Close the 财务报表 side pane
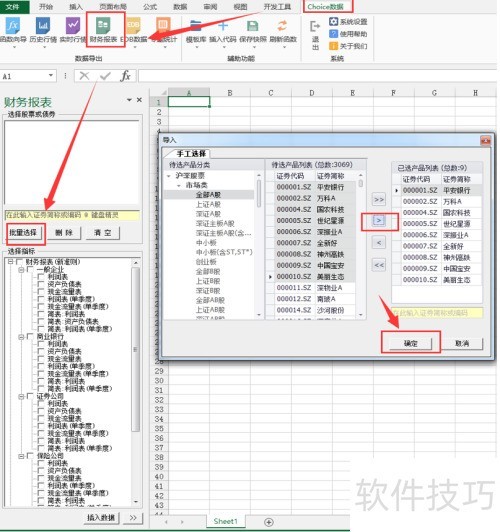The width and height of the screenshot is (500, 532). tap(139, 100)
